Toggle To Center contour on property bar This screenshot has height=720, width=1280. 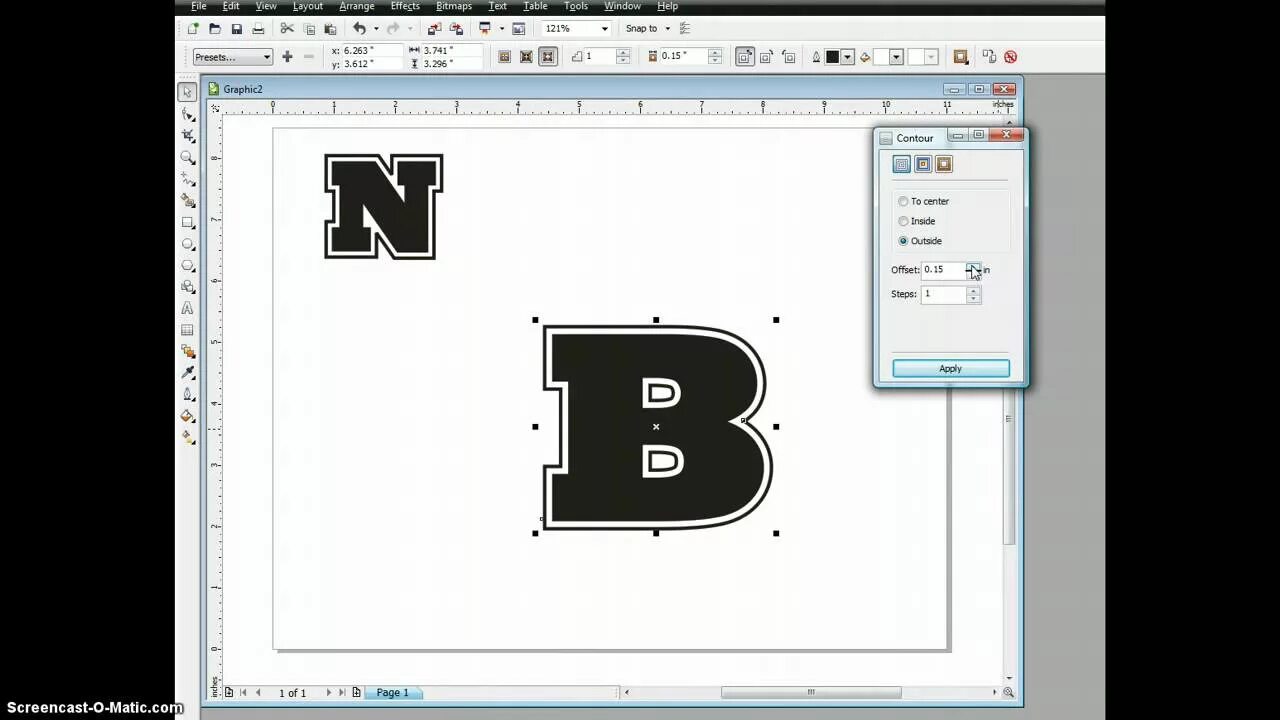coord(504,57)
